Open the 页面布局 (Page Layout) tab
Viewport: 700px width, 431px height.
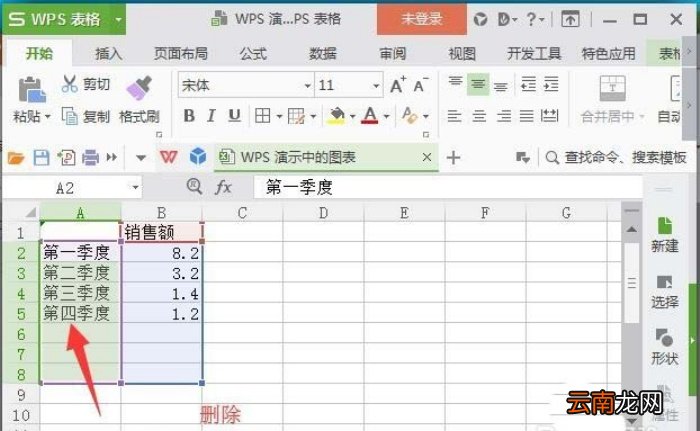pos(181,54)
